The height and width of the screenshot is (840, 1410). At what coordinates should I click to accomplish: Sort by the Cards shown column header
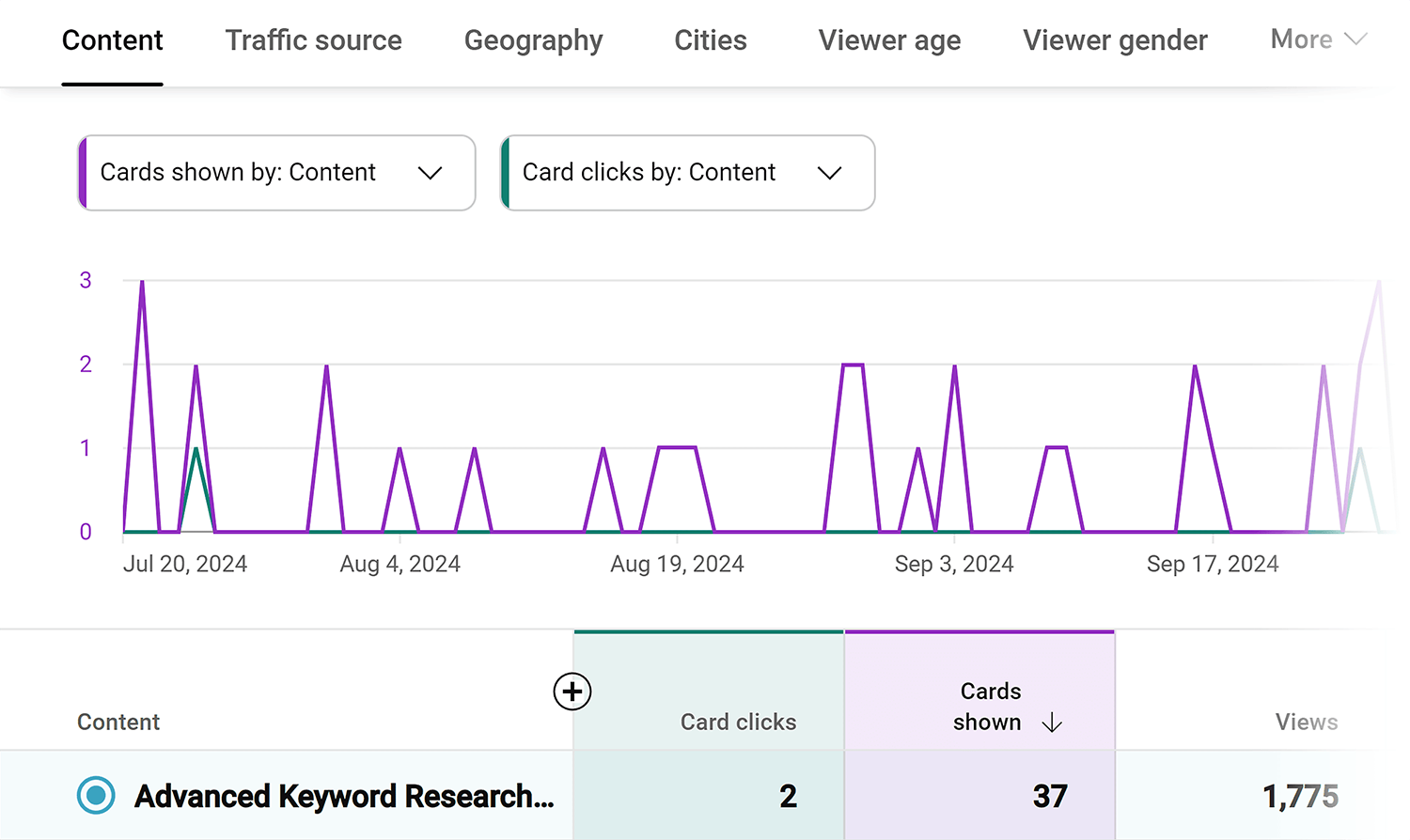click(x=988, y=707)
